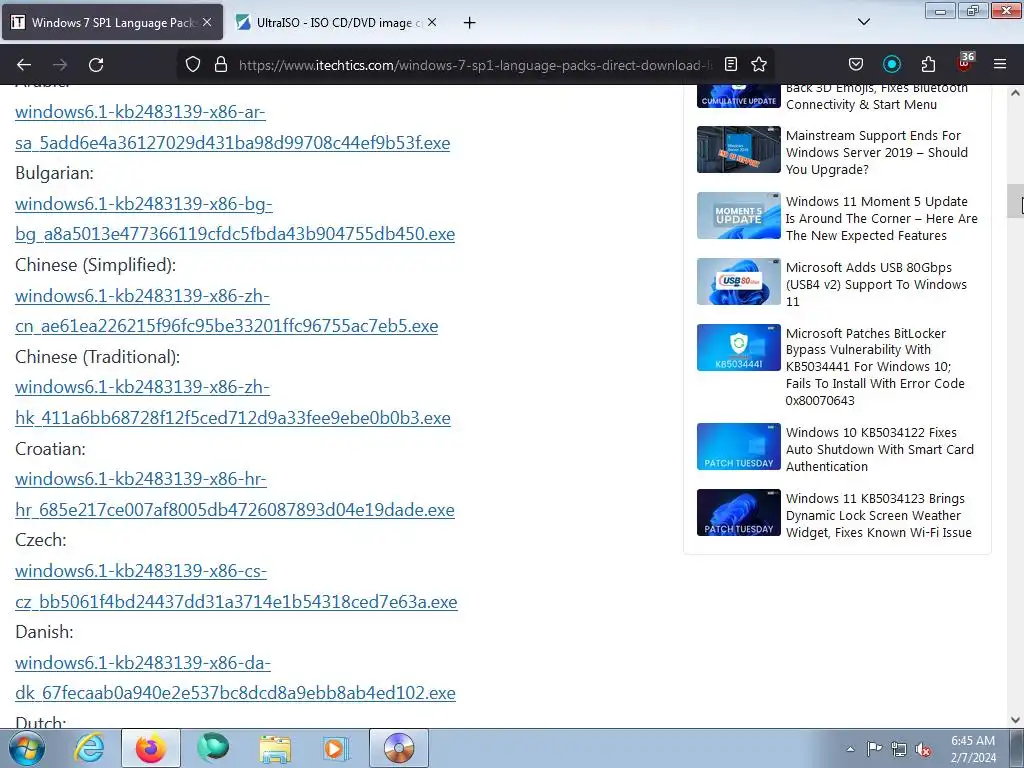Bookmark this page with the star
This screenshot has height=768, width=1024.
759,65
